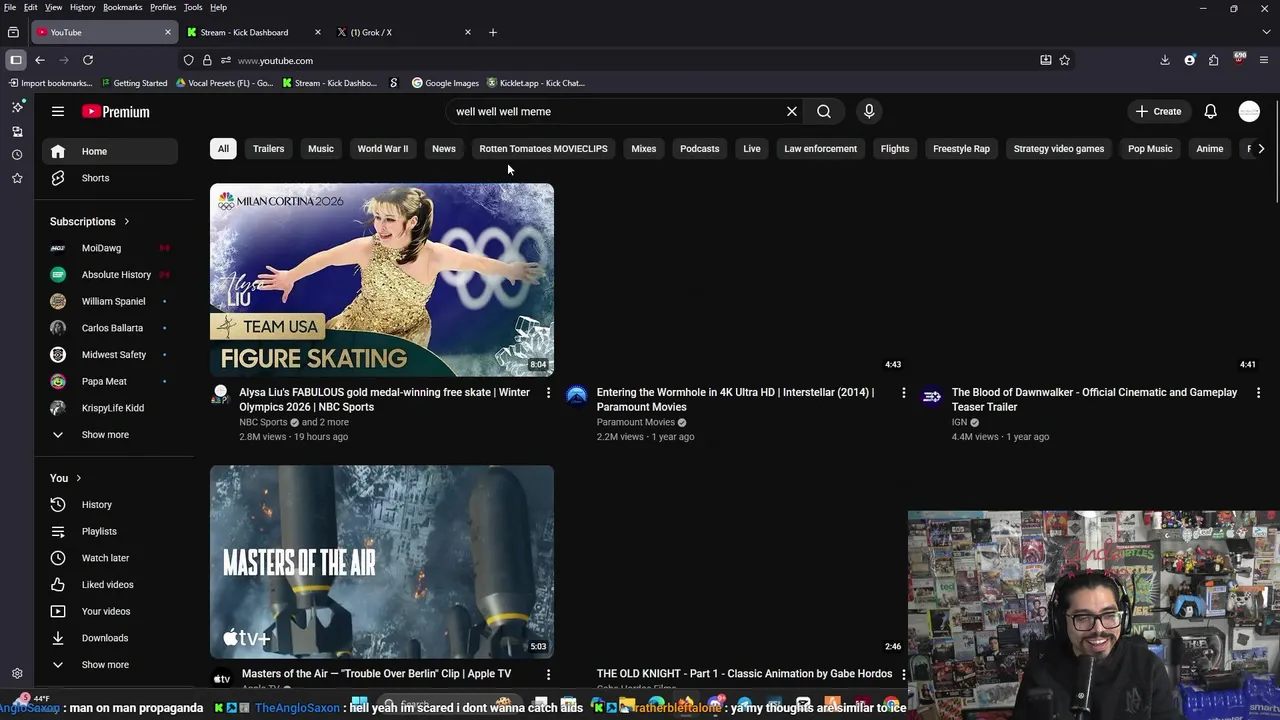Open YouTube notifications bell
This screenshot has height=720, width=1280.
pos(1211,112)
